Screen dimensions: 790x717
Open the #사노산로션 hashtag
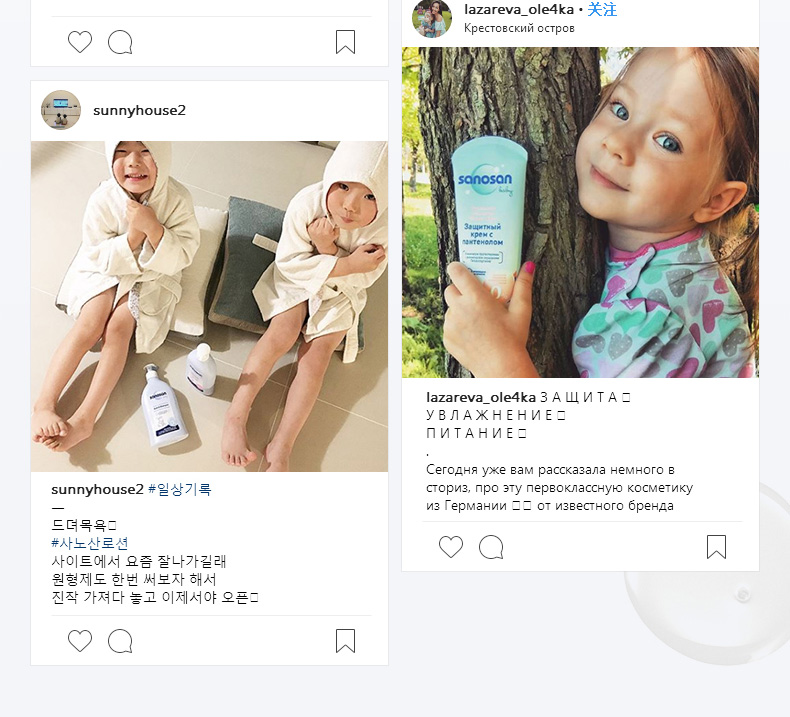click(90, 543)
